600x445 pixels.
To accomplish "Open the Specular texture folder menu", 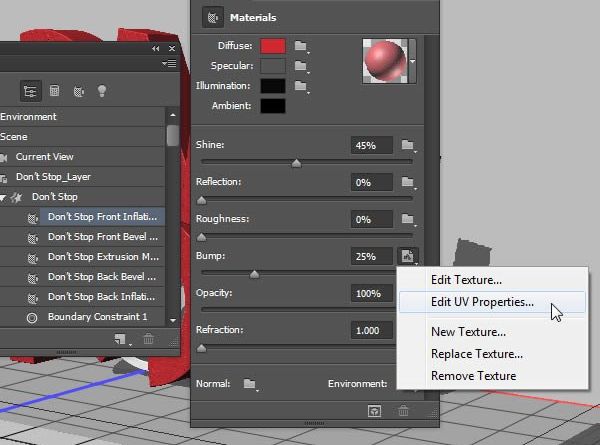I will click(x=301, y=66).
